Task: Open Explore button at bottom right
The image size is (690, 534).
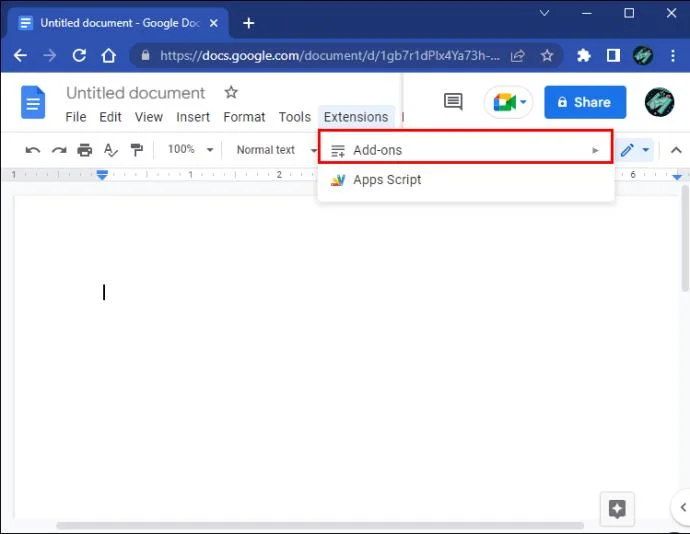Action: 617,509
